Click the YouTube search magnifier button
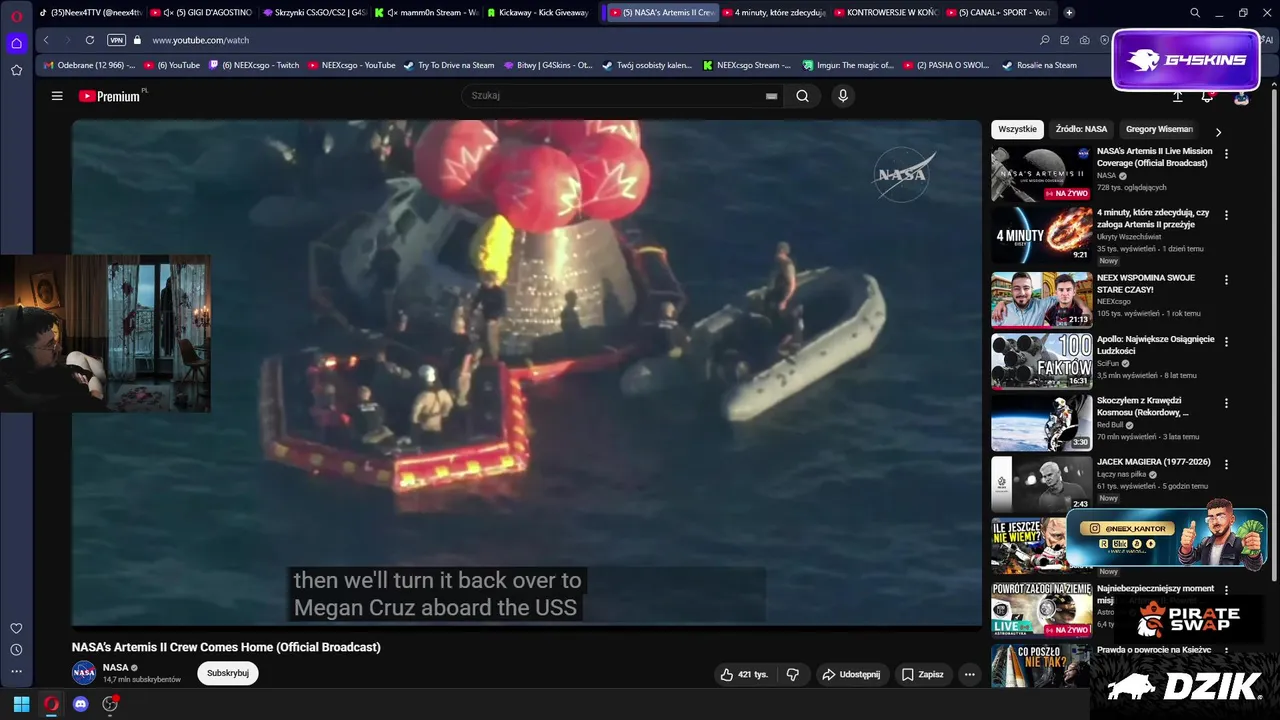Viewport: 1280px width, 720px height. click(x=802, y=96)
